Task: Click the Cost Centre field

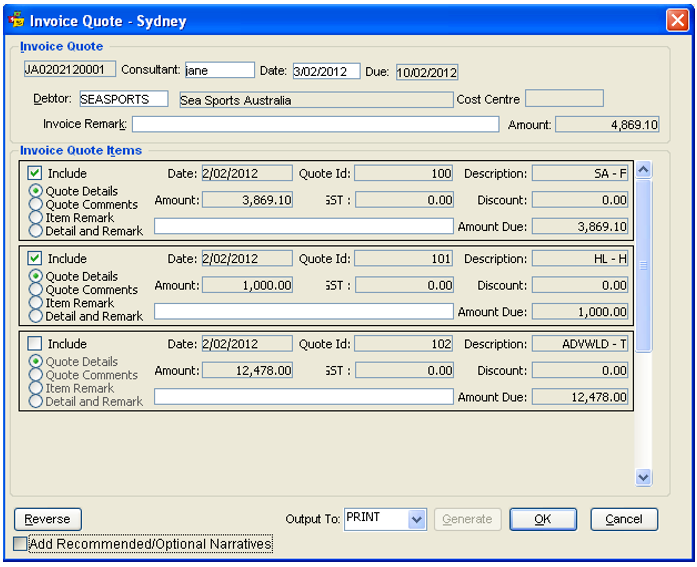Action: (564, 99)
